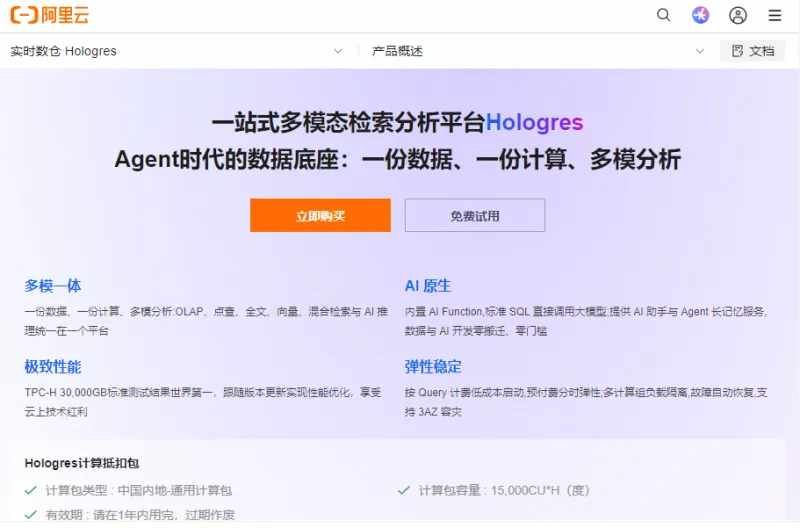Open the hamburger menu icon
This screenshot has width=800, height=528.
click(775, 15)
